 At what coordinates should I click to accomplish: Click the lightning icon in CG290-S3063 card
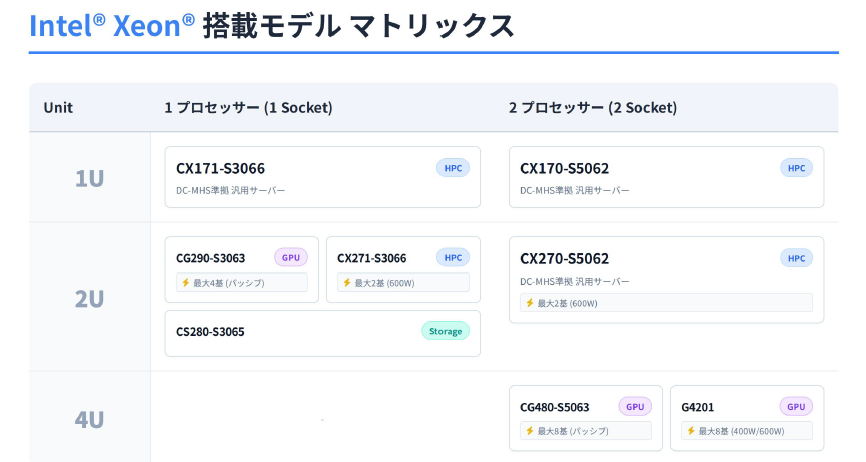pyautogui.click(x=185, y=283)
